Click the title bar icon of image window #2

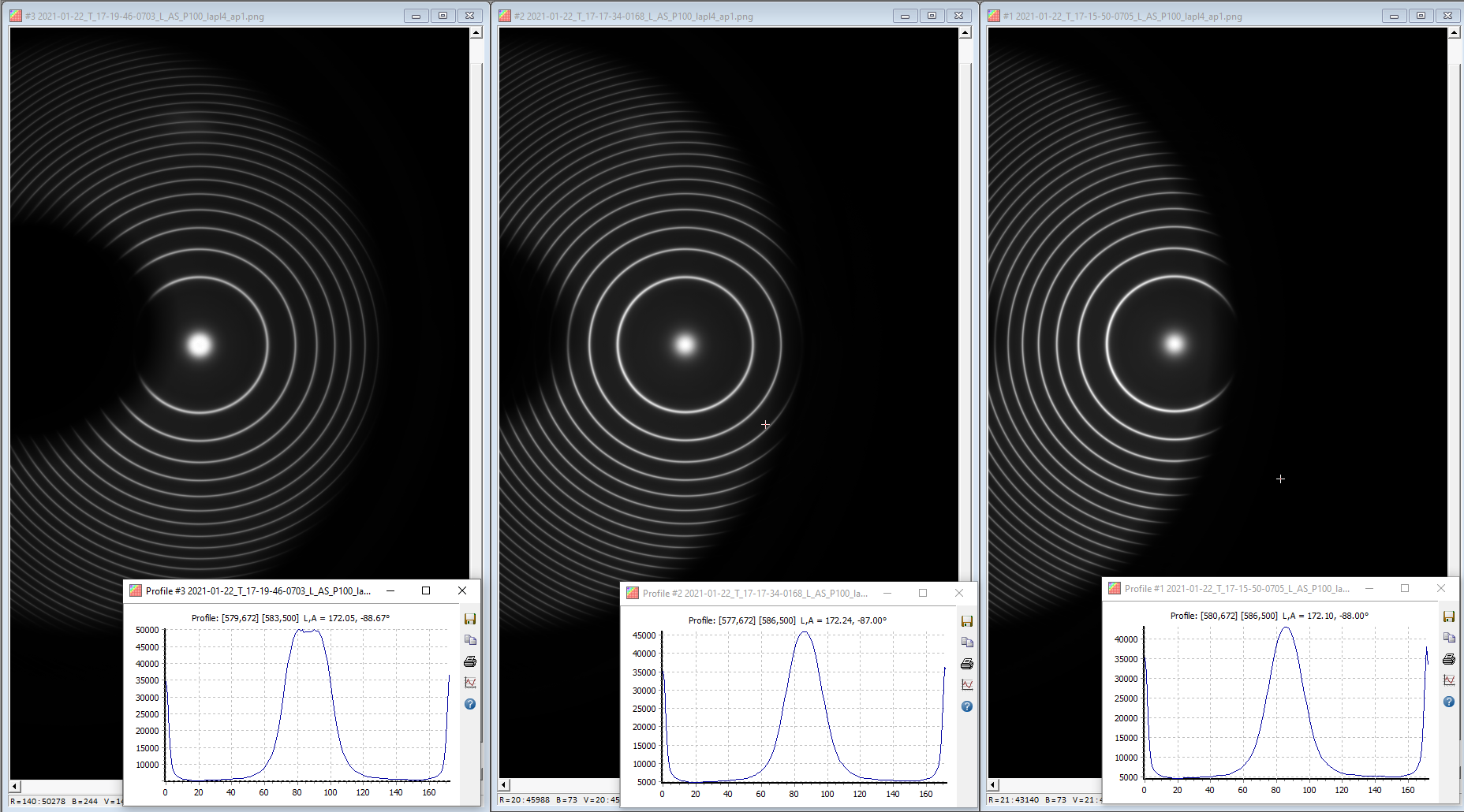click(x=505, y=16)
